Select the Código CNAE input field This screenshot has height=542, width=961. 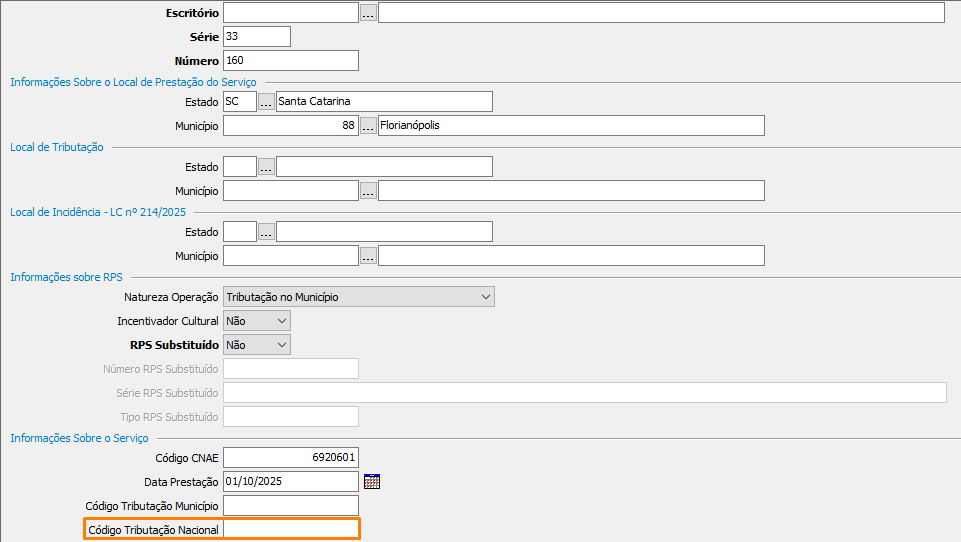tap(290, 457)
